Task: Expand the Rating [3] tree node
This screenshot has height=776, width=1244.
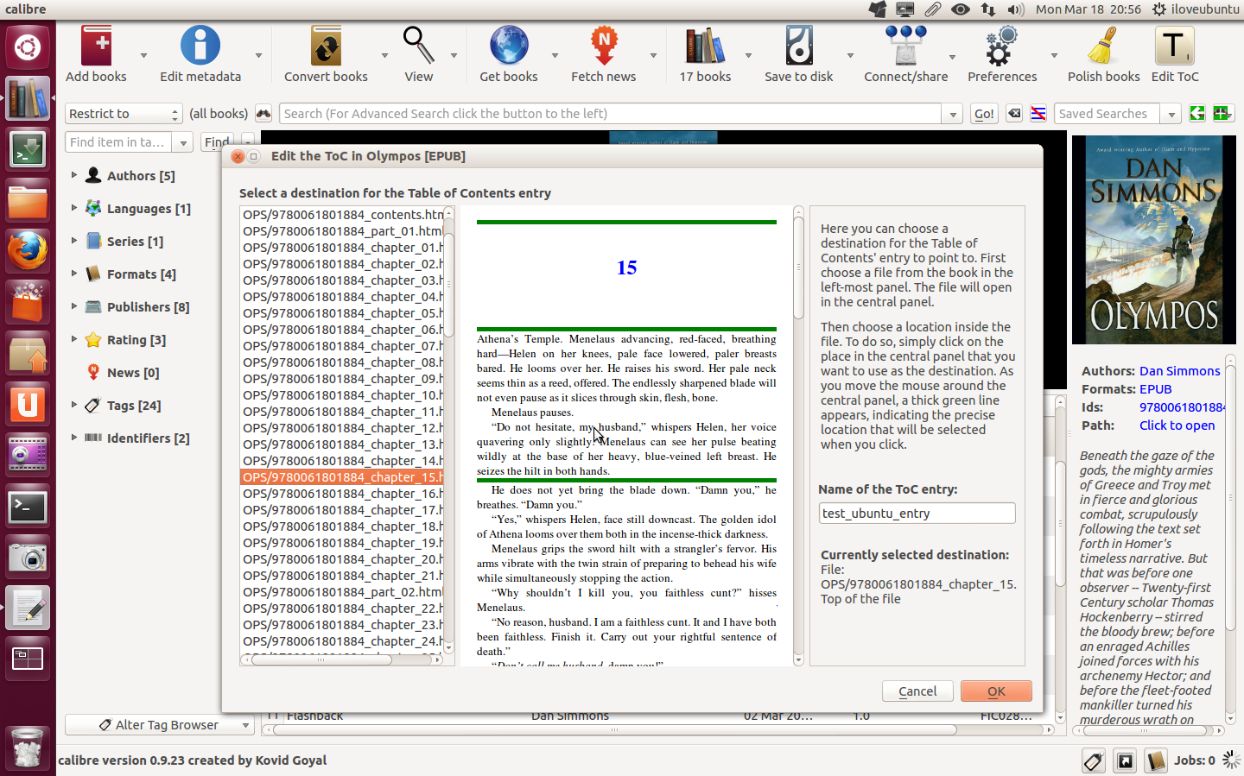Action: click(74, 340)
